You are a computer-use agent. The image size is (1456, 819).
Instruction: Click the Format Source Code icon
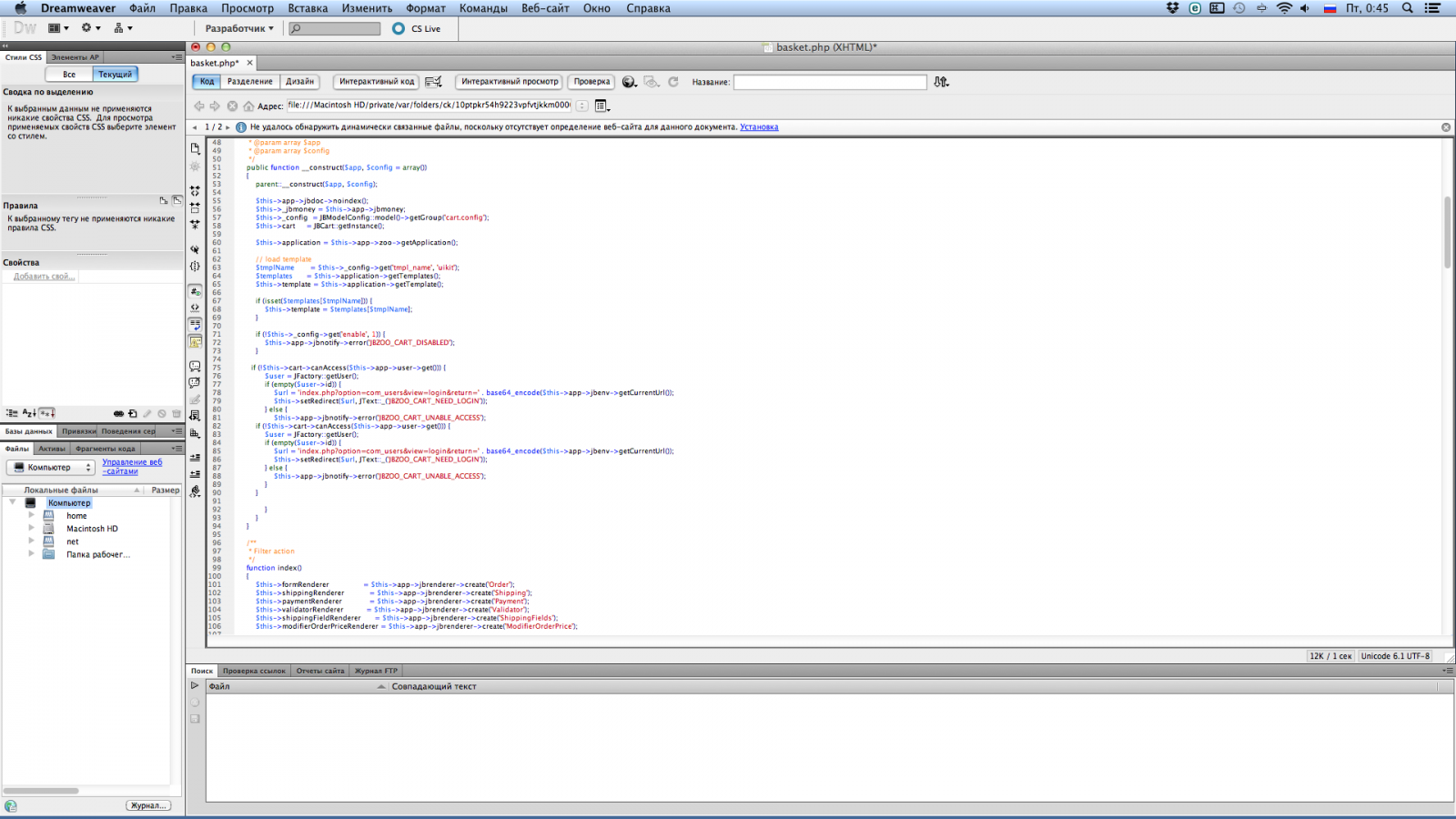tap(195, 491)
